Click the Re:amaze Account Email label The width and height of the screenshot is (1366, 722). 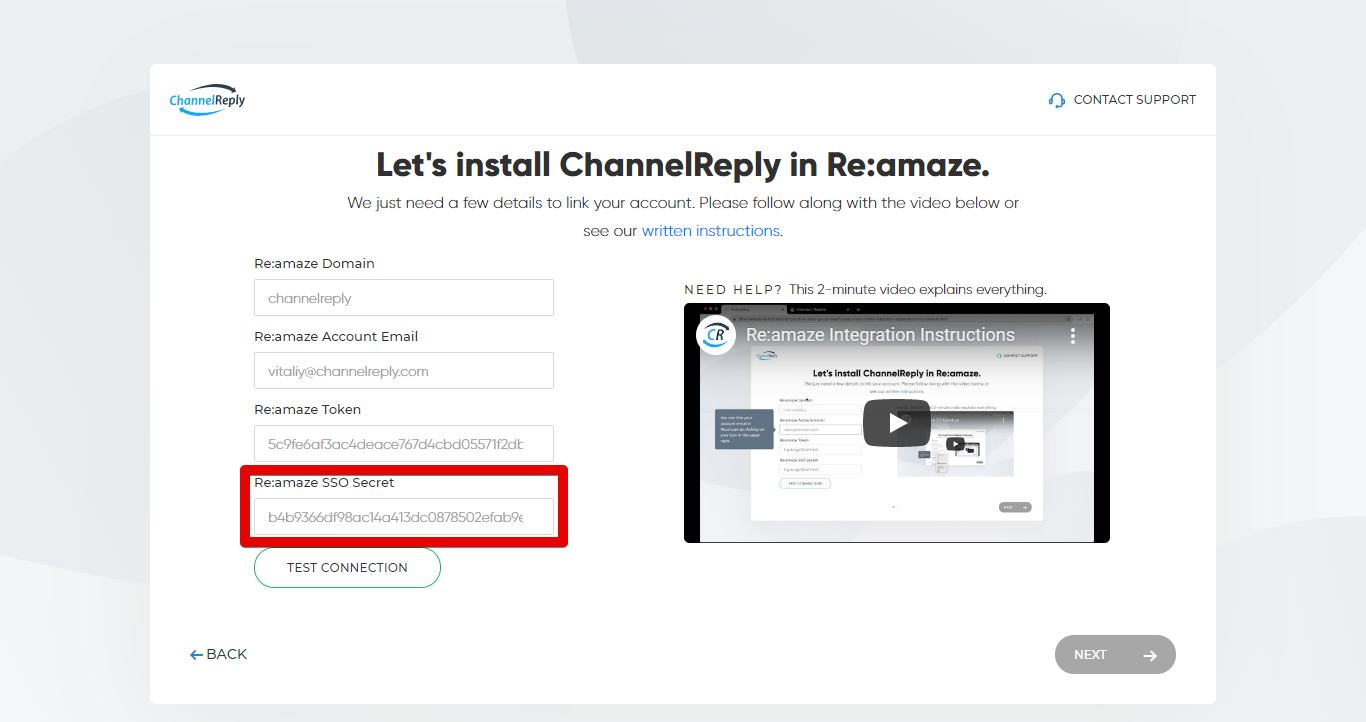[x=336, y=337]
